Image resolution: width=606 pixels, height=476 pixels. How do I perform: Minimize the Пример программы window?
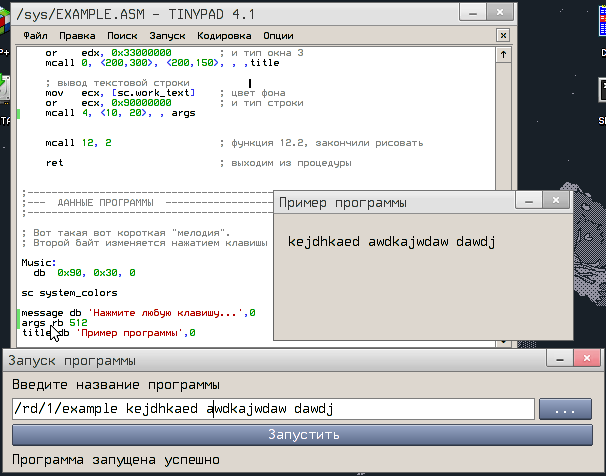click(524, 202)
